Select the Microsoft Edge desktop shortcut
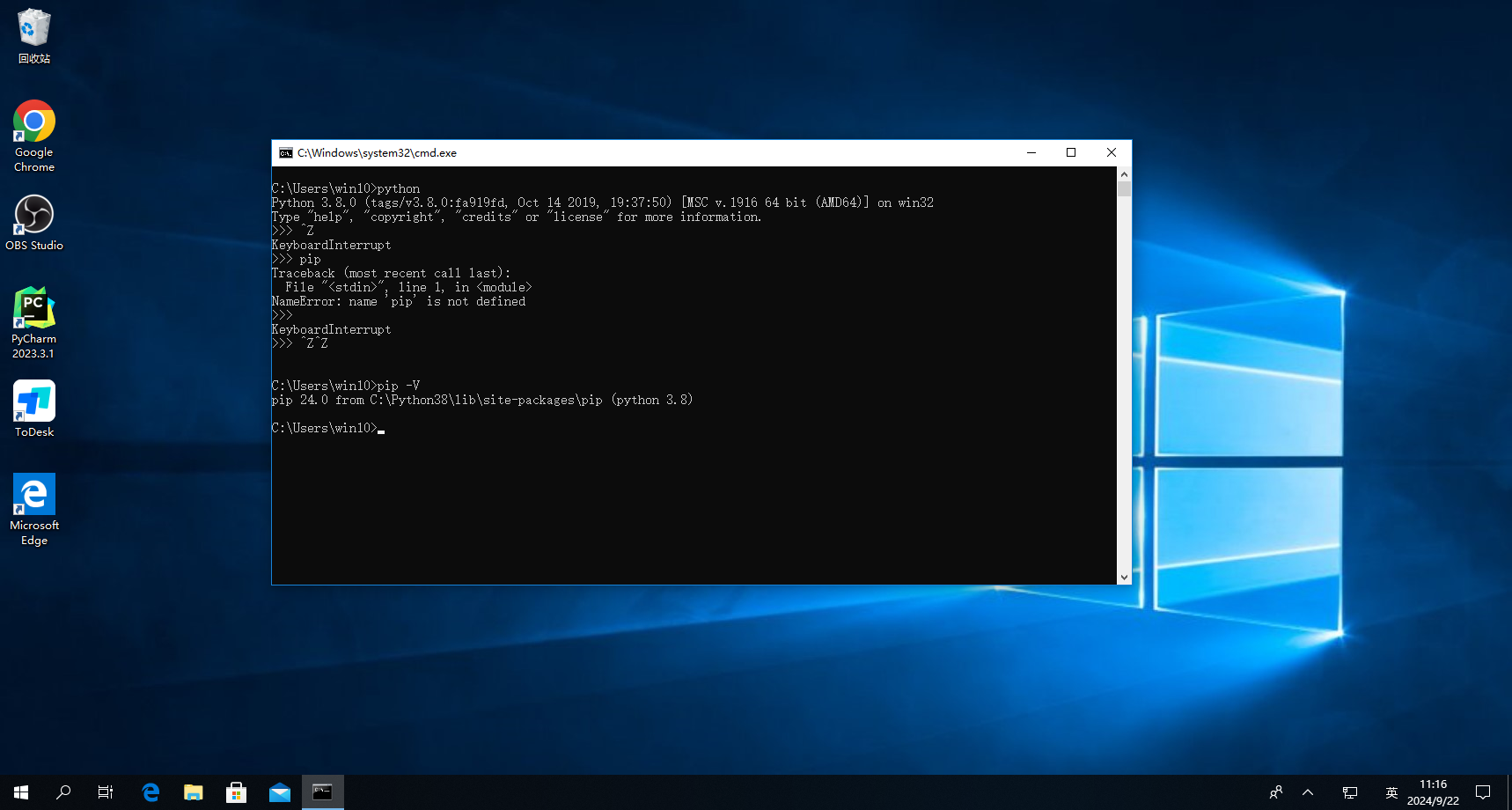This screenshot has width=1512, height=810. click(34, 510)
